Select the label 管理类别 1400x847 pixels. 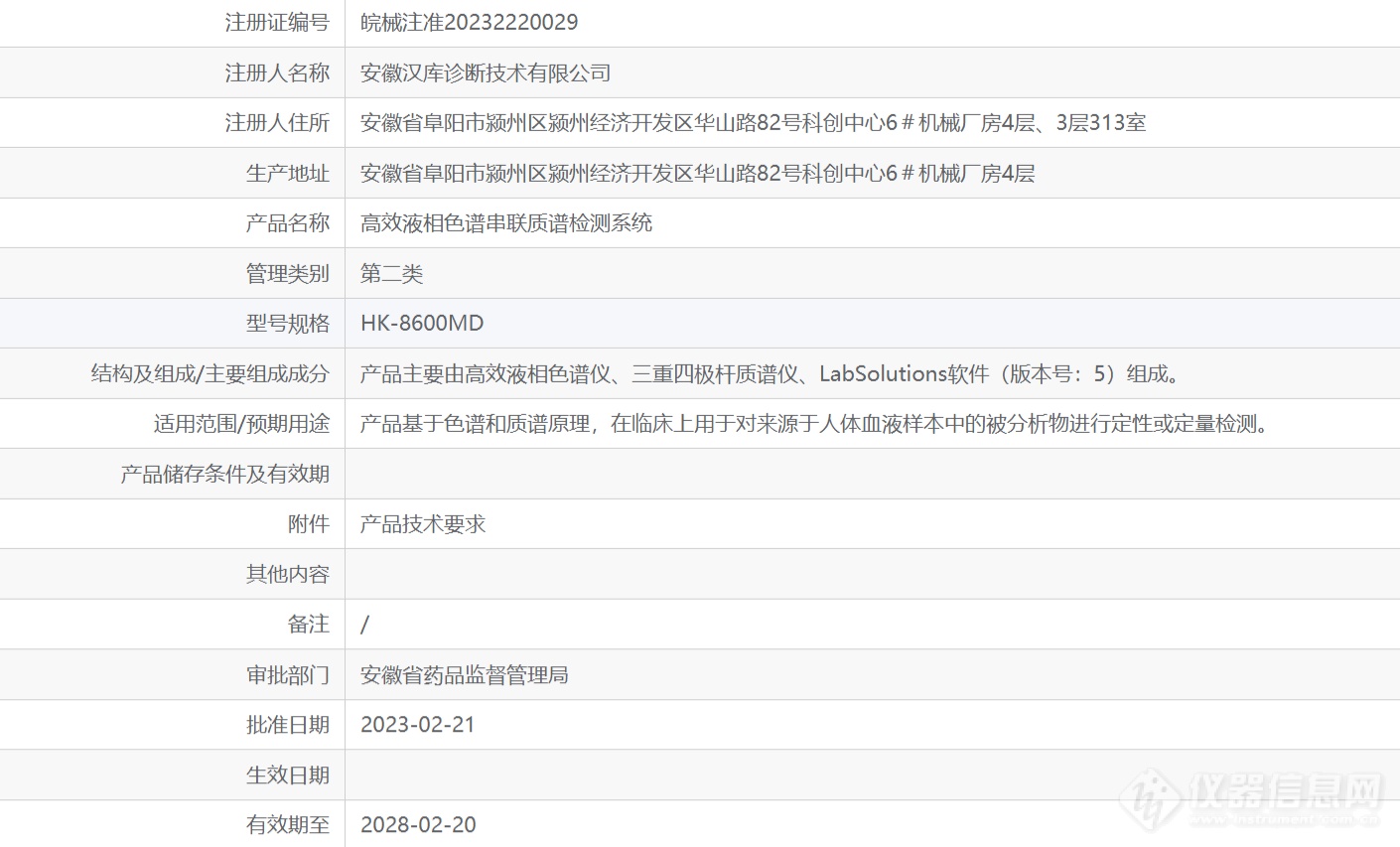(288, 273)
